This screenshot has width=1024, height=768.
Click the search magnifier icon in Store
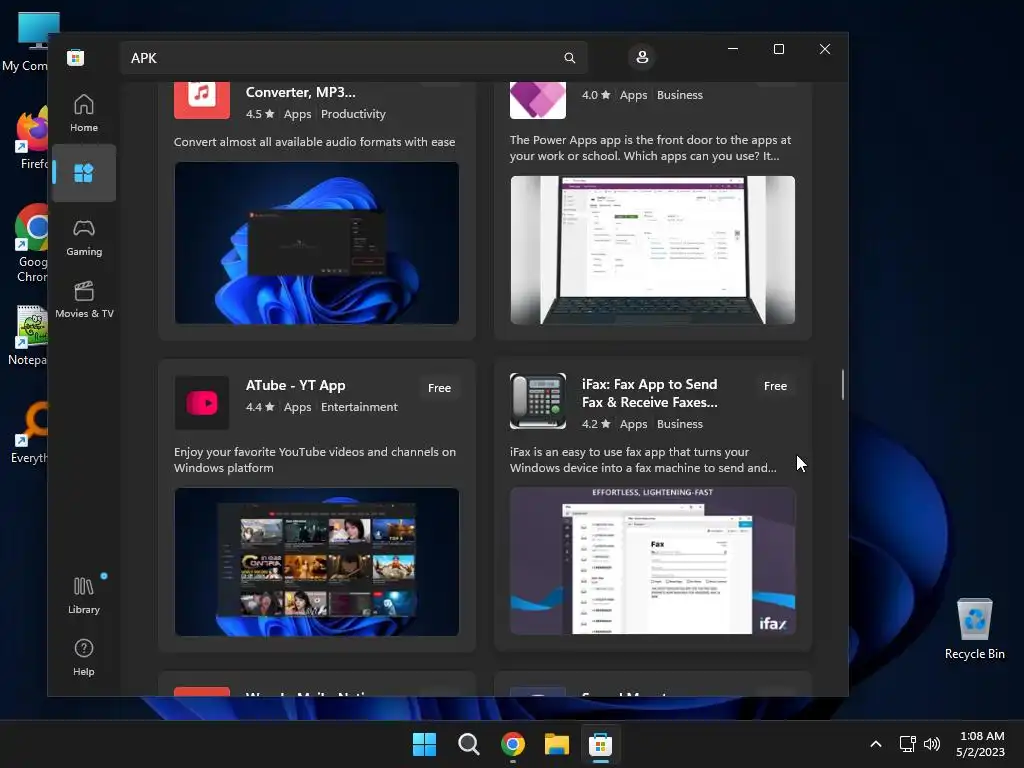point(569,57)
